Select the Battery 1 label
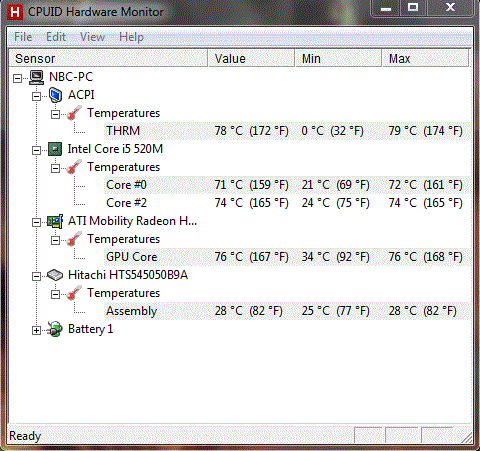 tap(90, 329)
